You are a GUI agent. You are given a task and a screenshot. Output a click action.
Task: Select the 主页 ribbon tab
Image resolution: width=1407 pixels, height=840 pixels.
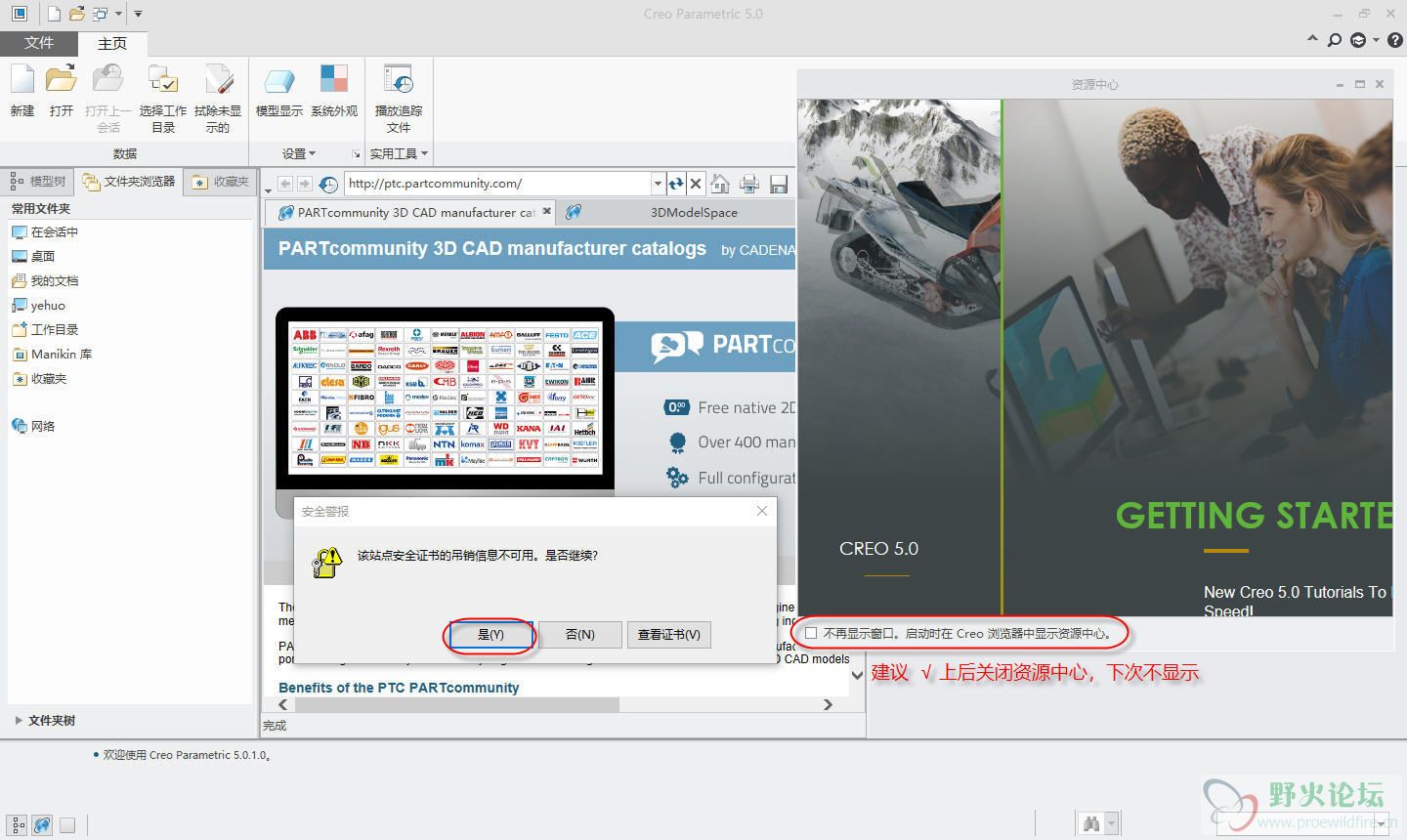112,43
